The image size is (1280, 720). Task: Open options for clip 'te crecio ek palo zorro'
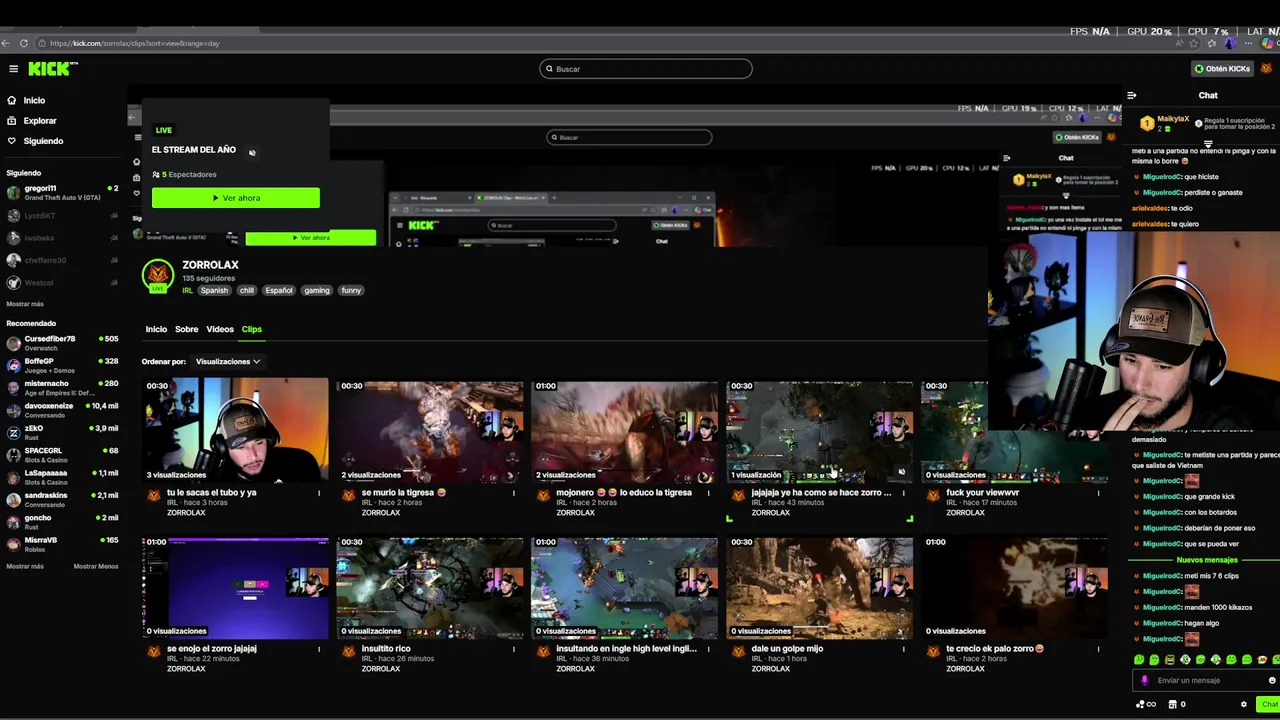[x=1098, y=649]
